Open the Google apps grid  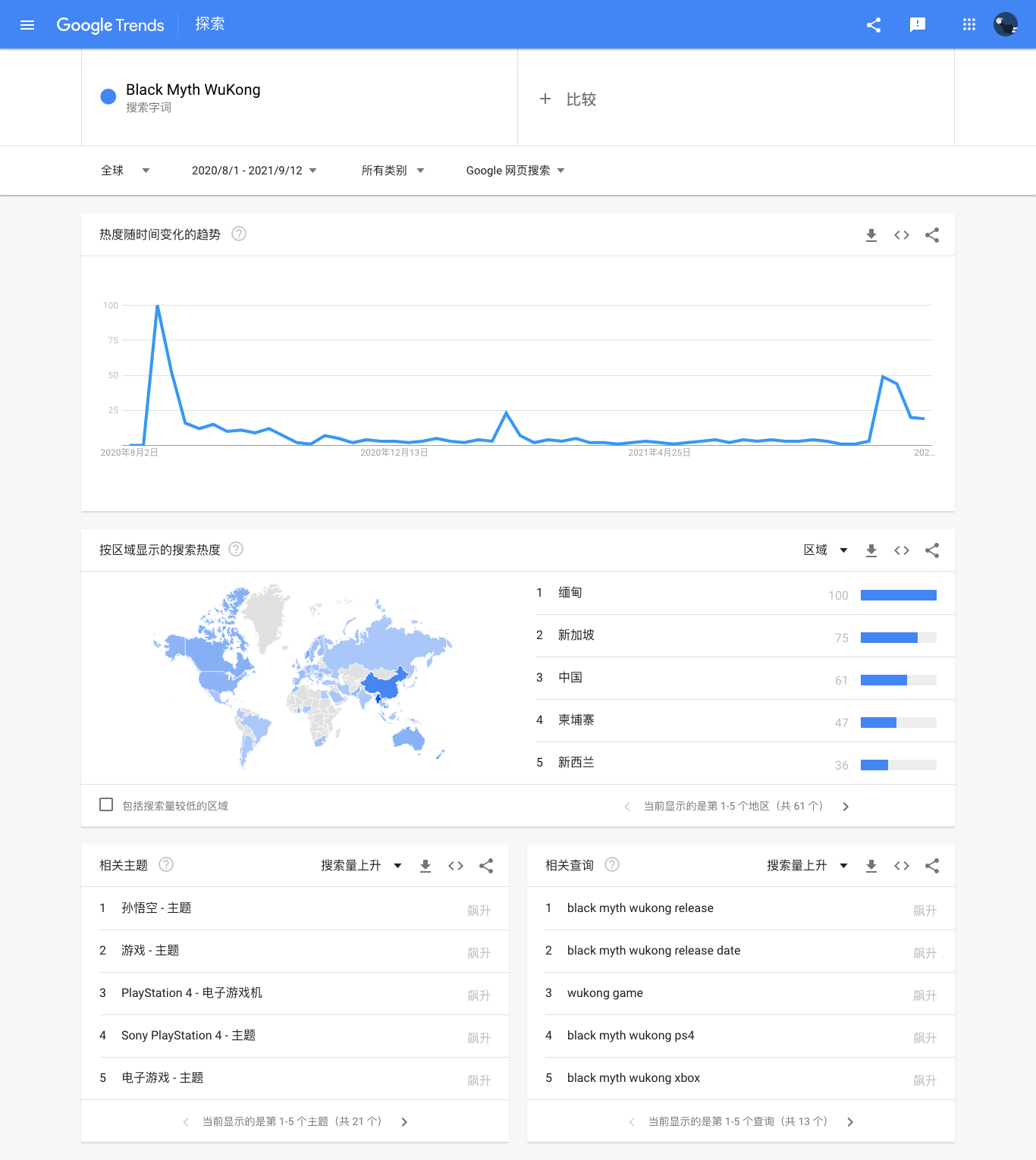[x=969, y=25]
